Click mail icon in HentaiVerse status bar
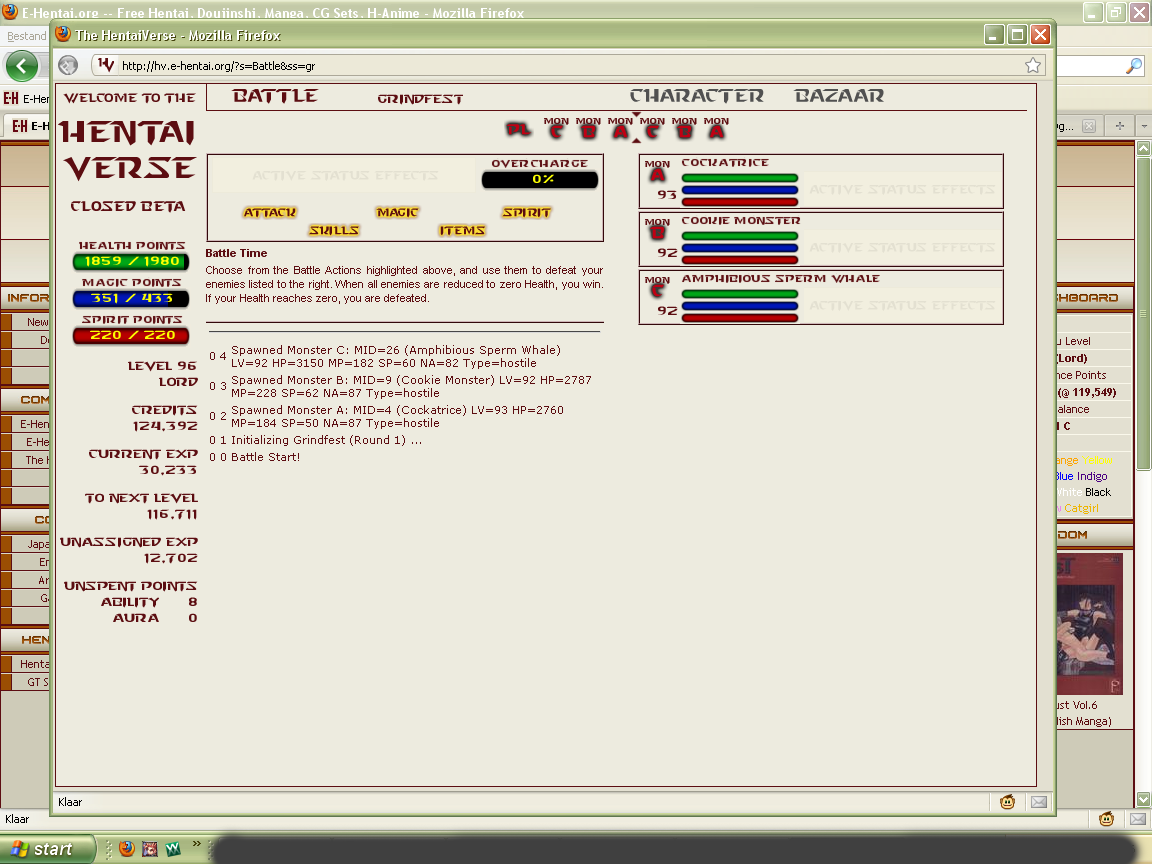The image size is (1152, 864). point(1039,802)
